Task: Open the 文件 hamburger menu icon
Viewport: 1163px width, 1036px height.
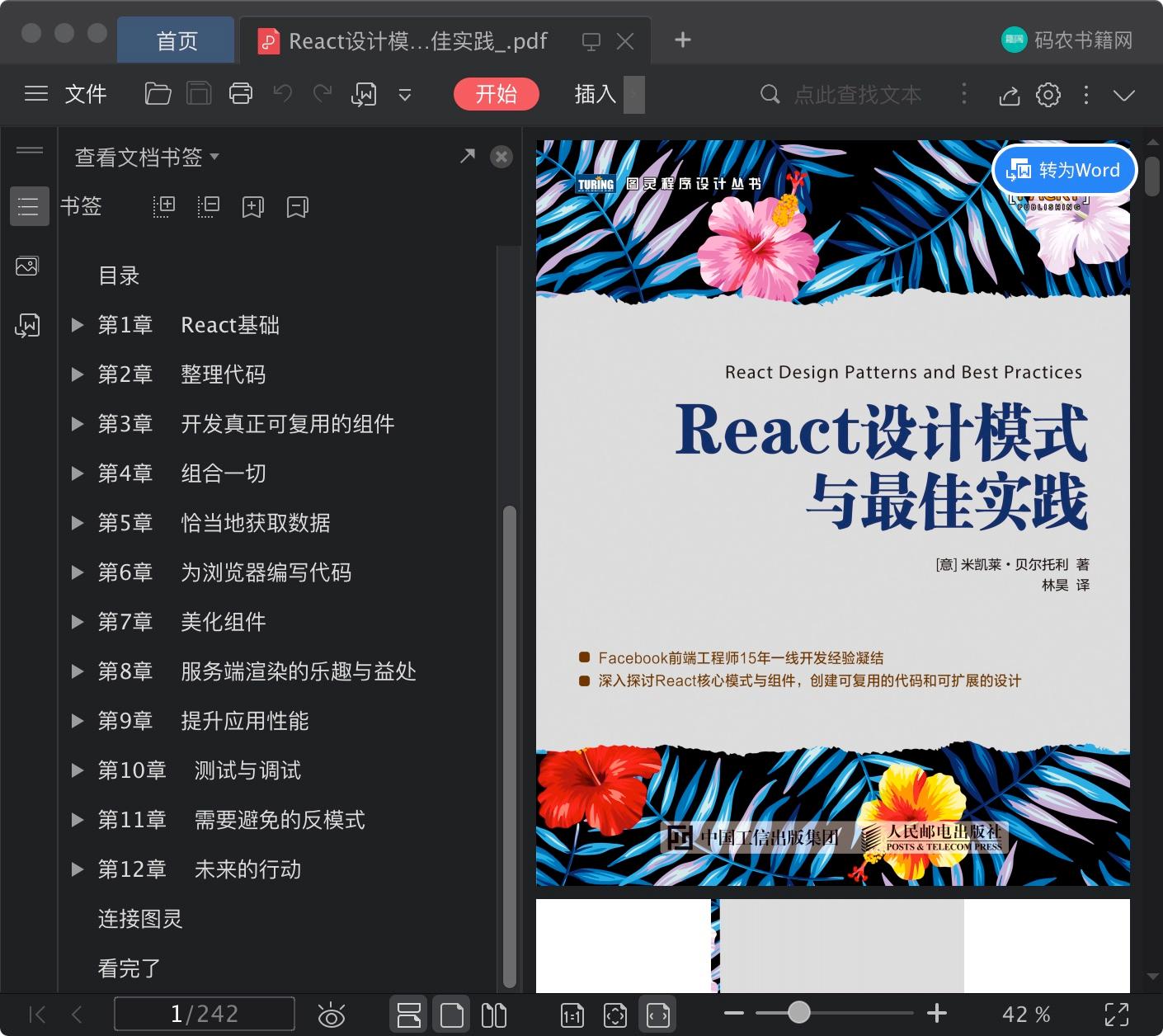Action: [36, 94]
